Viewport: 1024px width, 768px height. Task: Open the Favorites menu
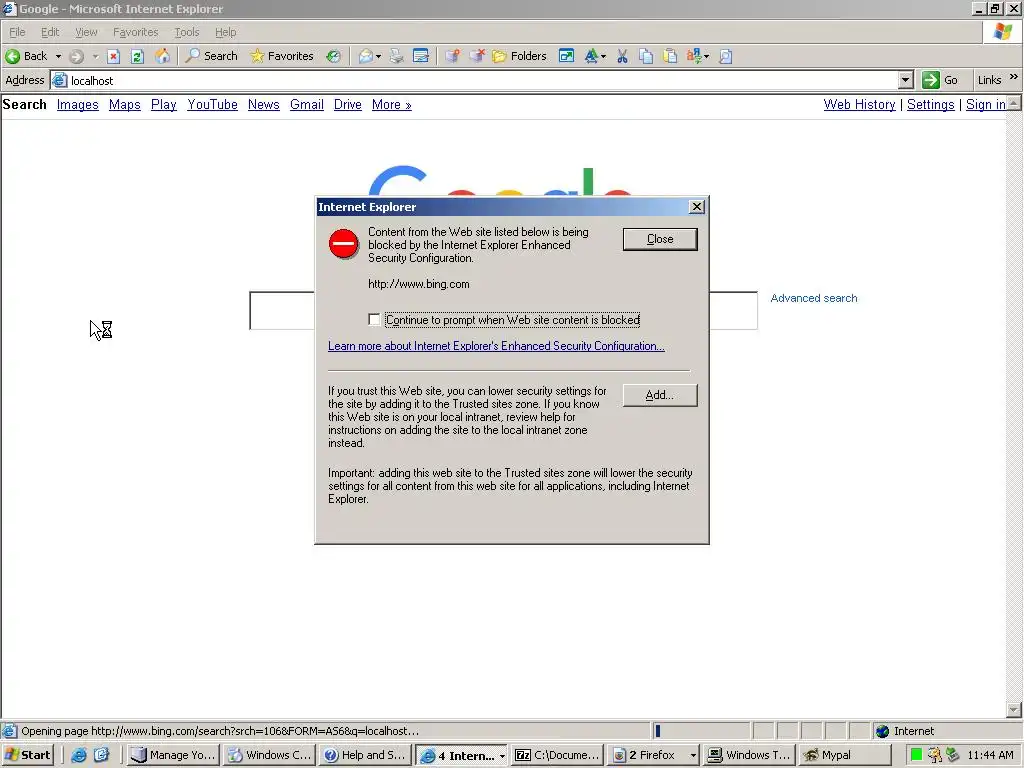(135, 32)
